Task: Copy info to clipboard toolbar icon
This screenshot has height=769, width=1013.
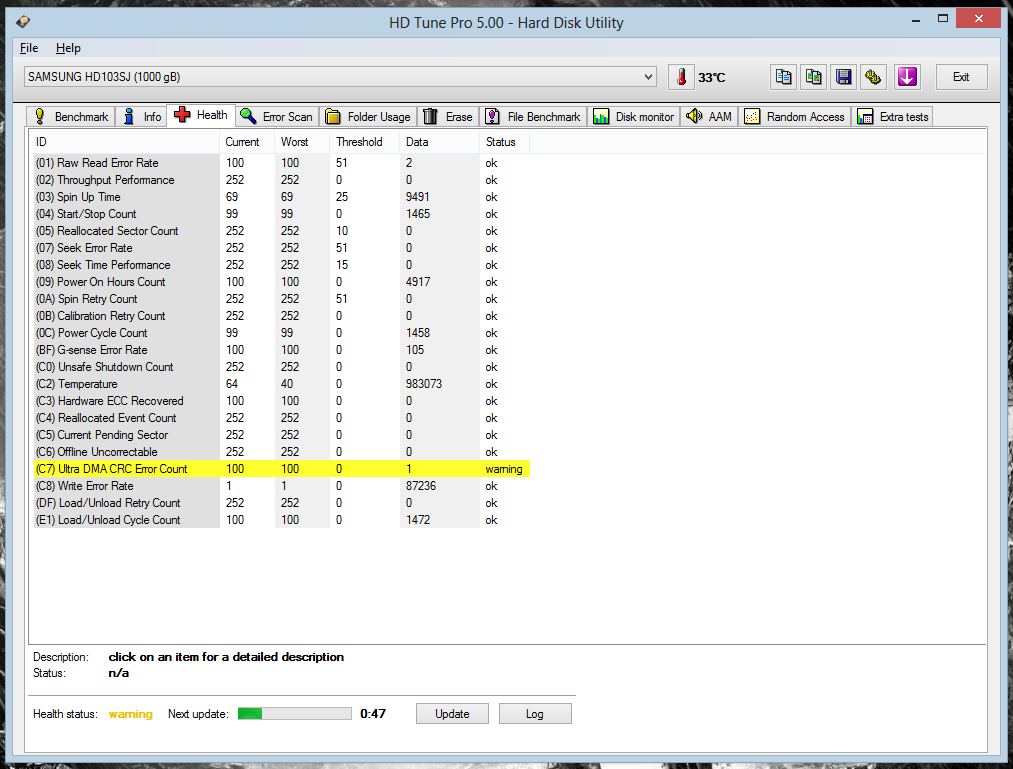Action: click(784, 77)
